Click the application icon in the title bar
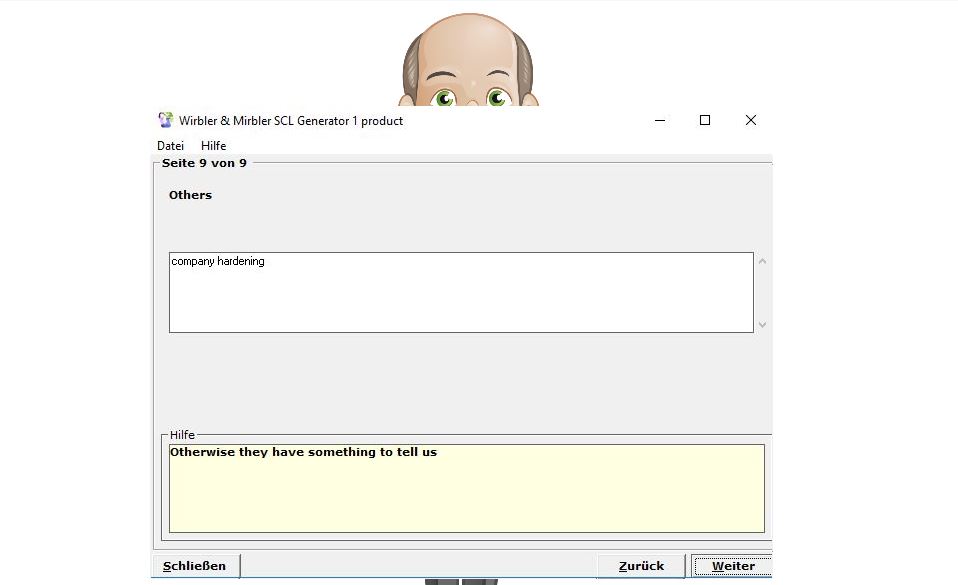 tap(166, 120)
